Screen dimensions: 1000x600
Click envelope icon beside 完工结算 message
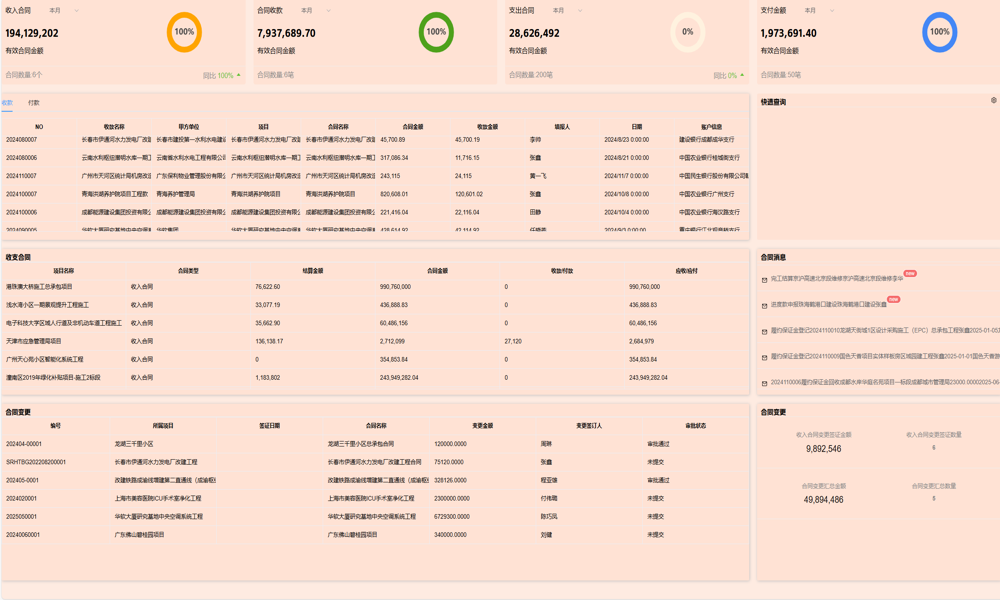pyautogui.click(x=765, y=280)
